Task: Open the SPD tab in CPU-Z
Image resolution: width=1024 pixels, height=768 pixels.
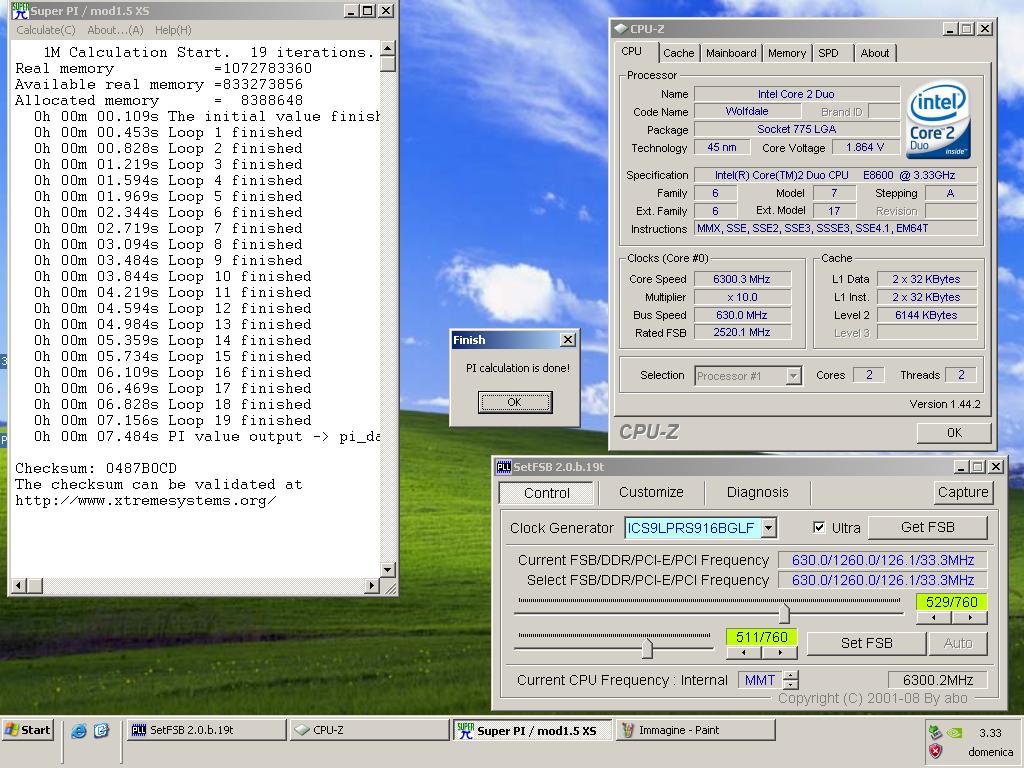Action: 828,54
